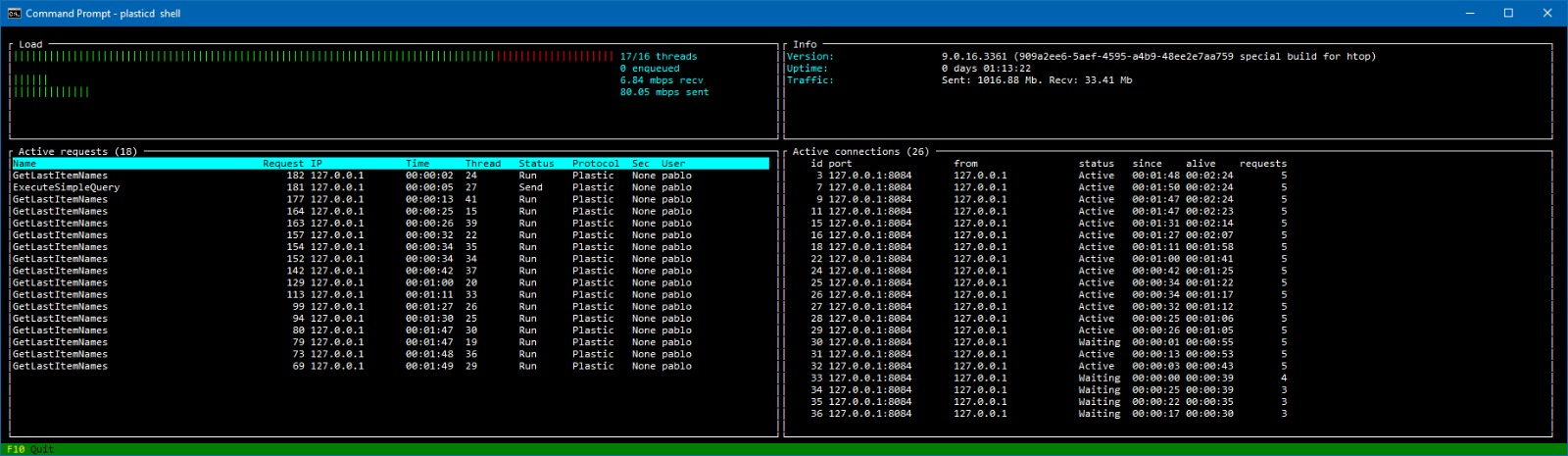1568x456 pixels.
Task: Click the "Active connections (26)" panel title
Action: (860, 152)
